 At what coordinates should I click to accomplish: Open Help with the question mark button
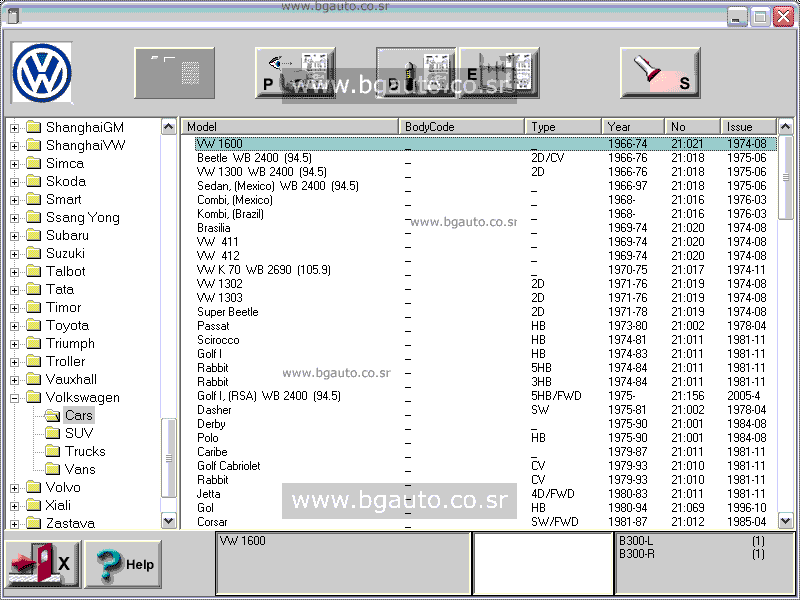123,564
